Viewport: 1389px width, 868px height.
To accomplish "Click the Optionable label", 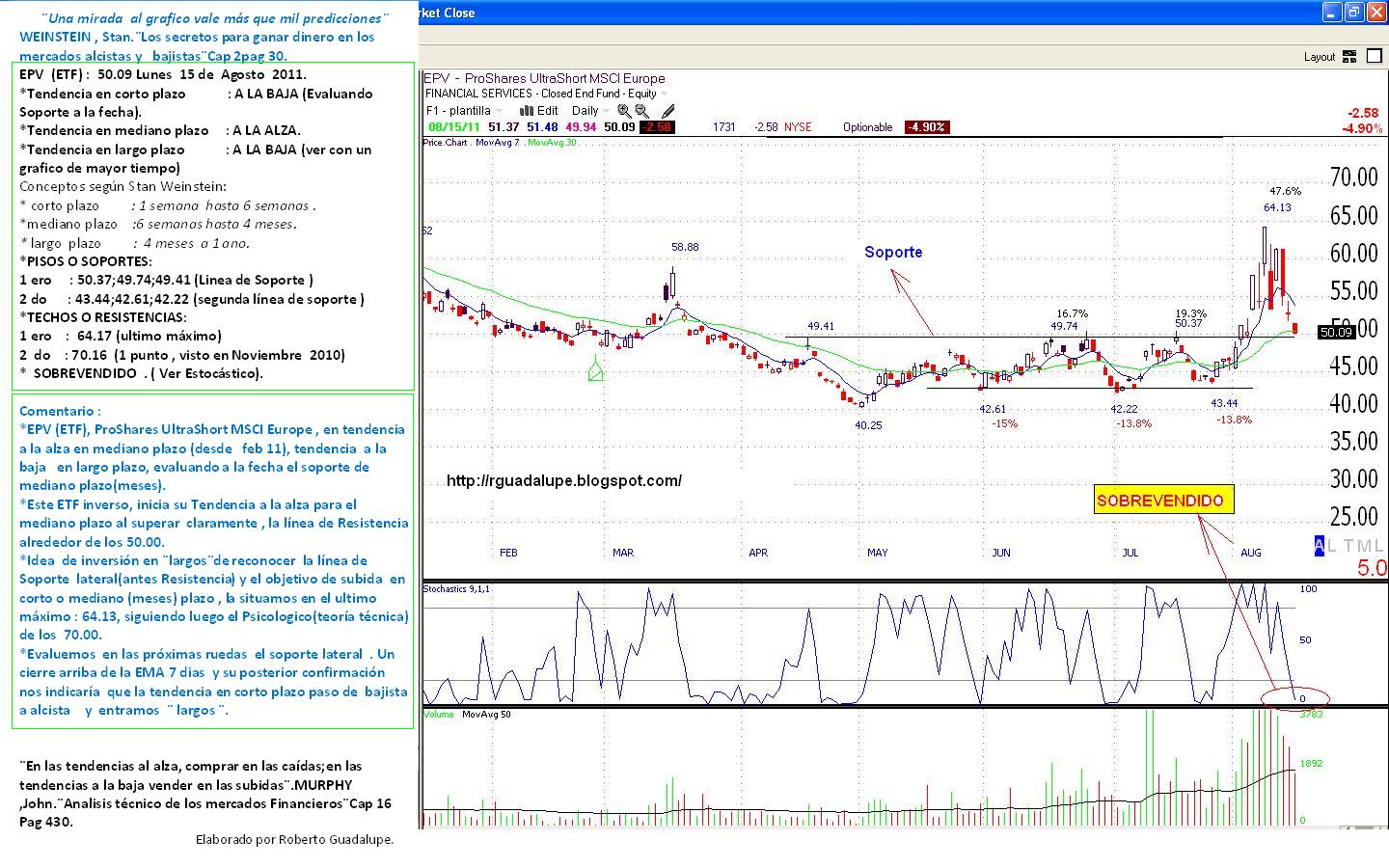I will coord(868,127).
